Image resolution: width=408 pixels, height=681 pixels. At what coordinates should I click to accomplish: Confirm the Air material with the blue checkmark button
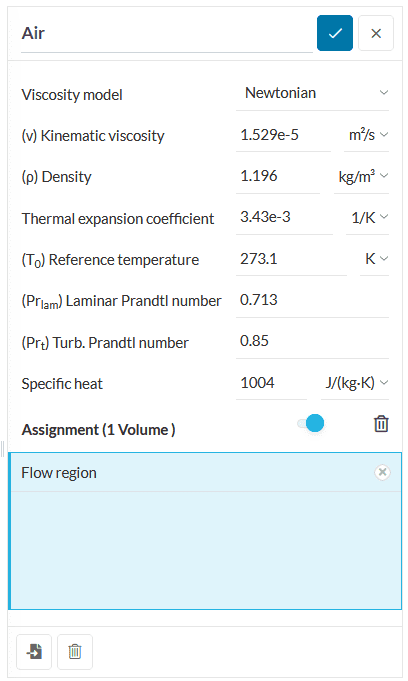coord(335,33)
